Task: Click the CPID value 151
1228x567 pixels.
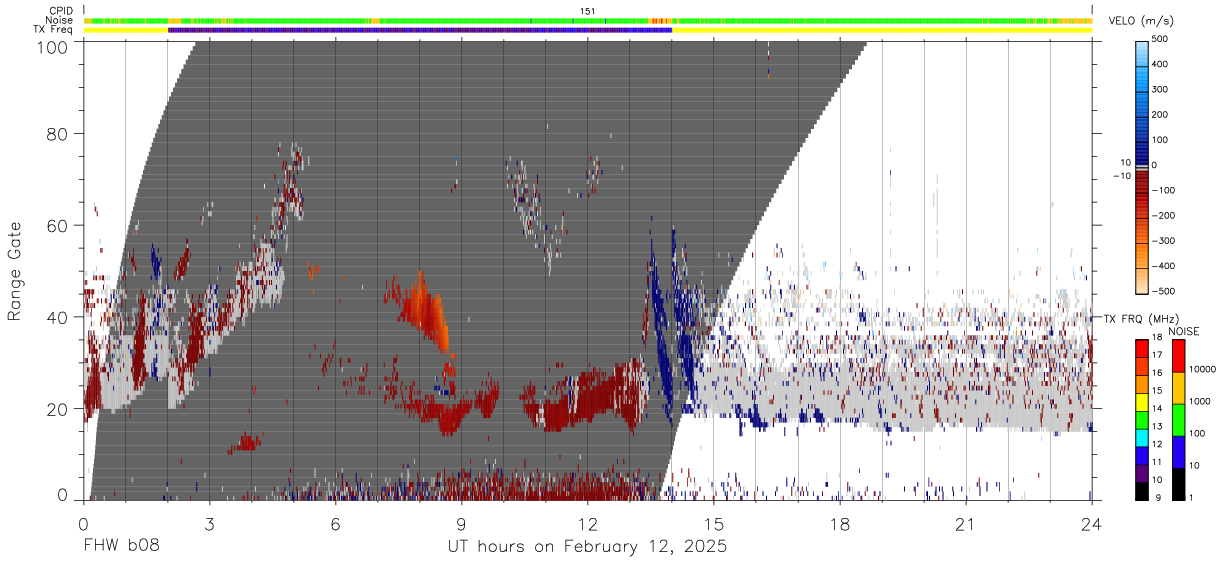Action: (588, 11)
